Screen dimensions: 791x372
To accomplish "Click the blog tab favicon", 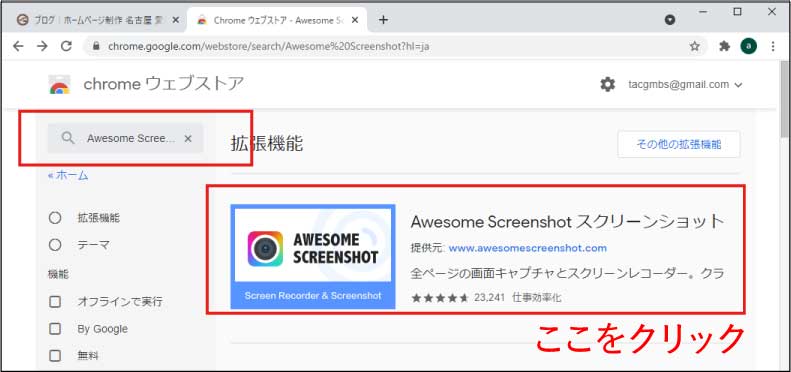I will click(x=22, y=20).
